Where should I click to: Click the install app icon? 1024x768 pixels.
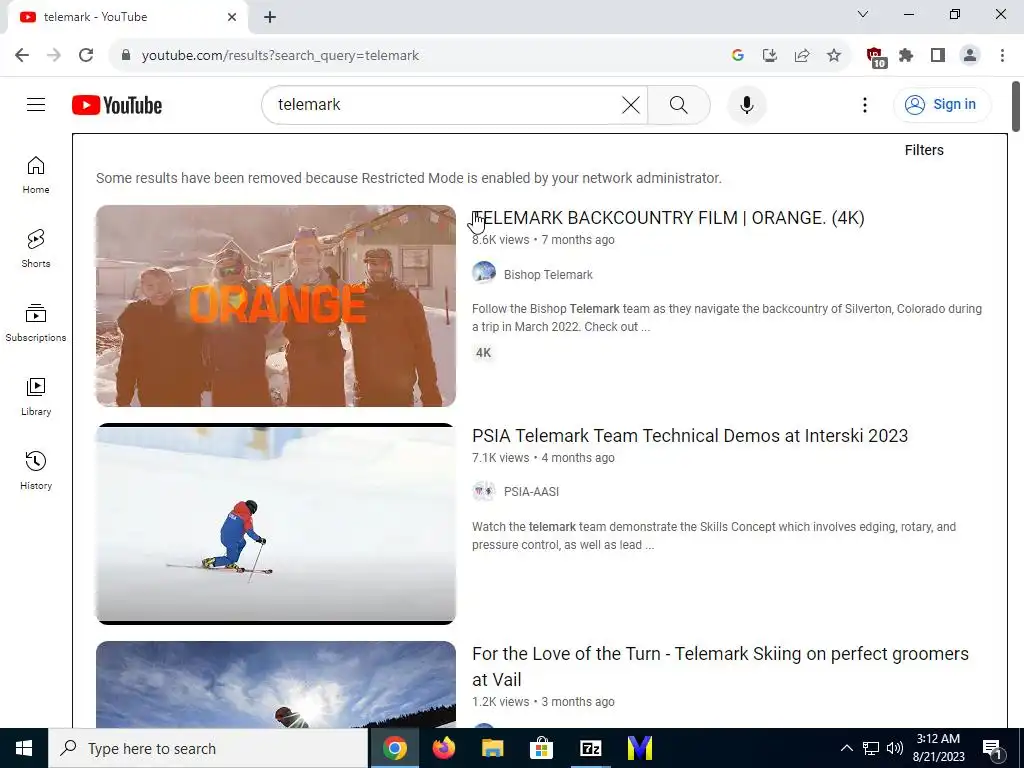coord(770,56)
